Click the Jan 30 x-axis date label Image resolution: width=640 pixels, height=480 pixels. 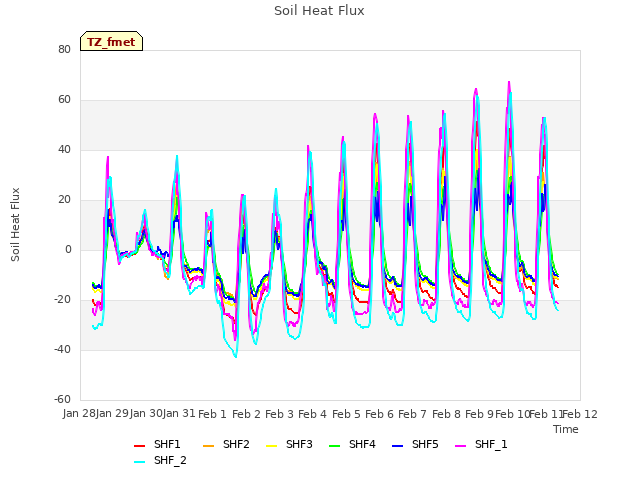coord(146,414)
